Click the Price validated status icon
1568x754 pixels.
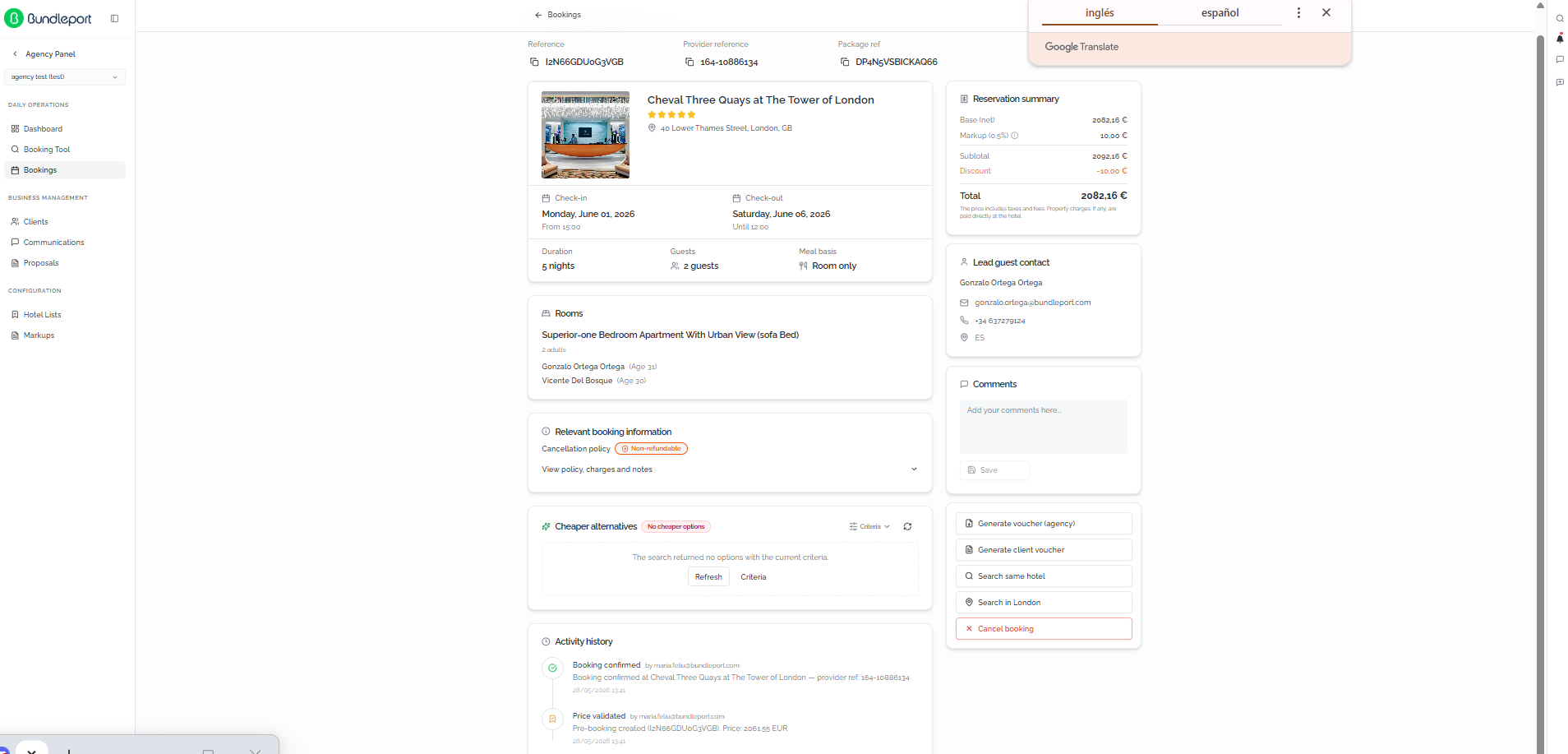[x=552, y=719]
